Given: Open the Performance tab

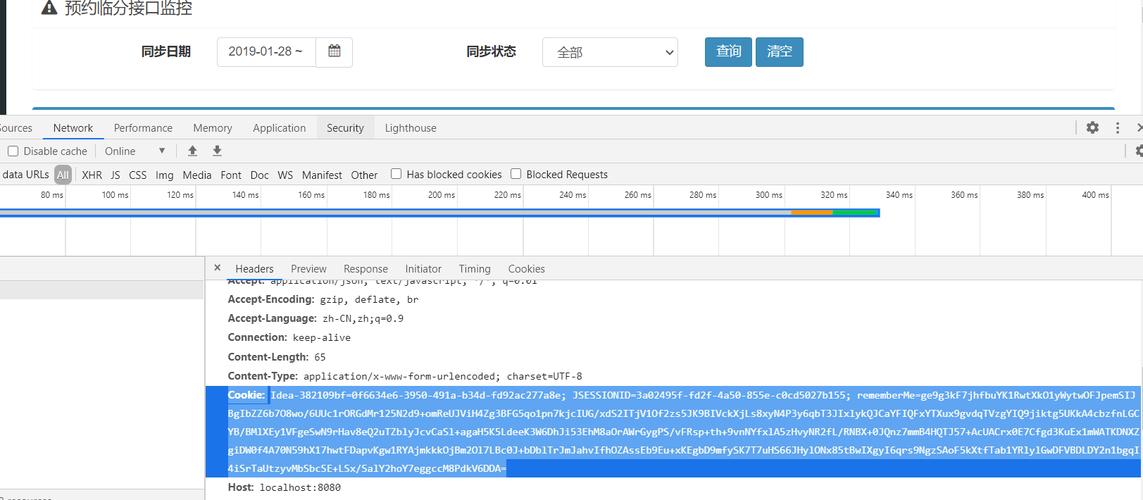Looking at the screenshot, I should [143, 128].
